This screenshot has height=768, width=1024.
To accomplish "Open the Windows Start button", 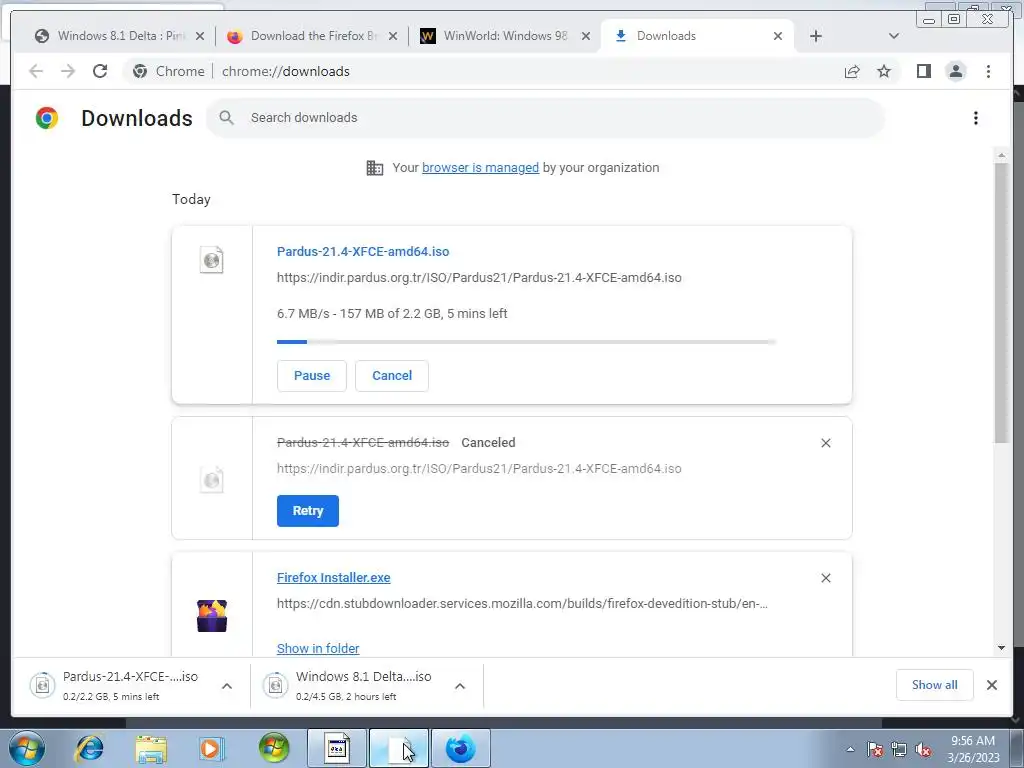I will tap(27, 748).
